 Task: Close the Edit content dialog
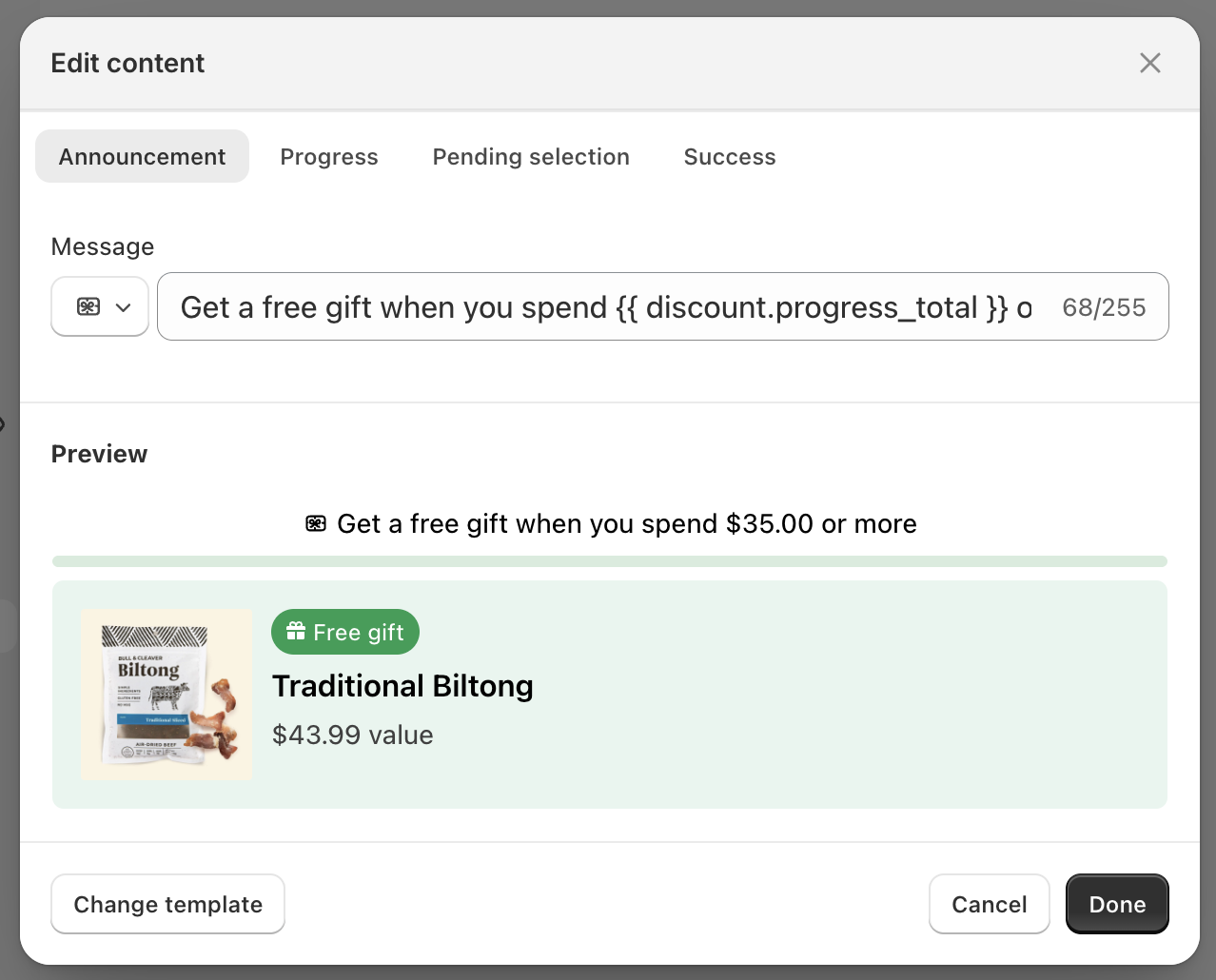pyautogui.click(x=1149, y=63)
